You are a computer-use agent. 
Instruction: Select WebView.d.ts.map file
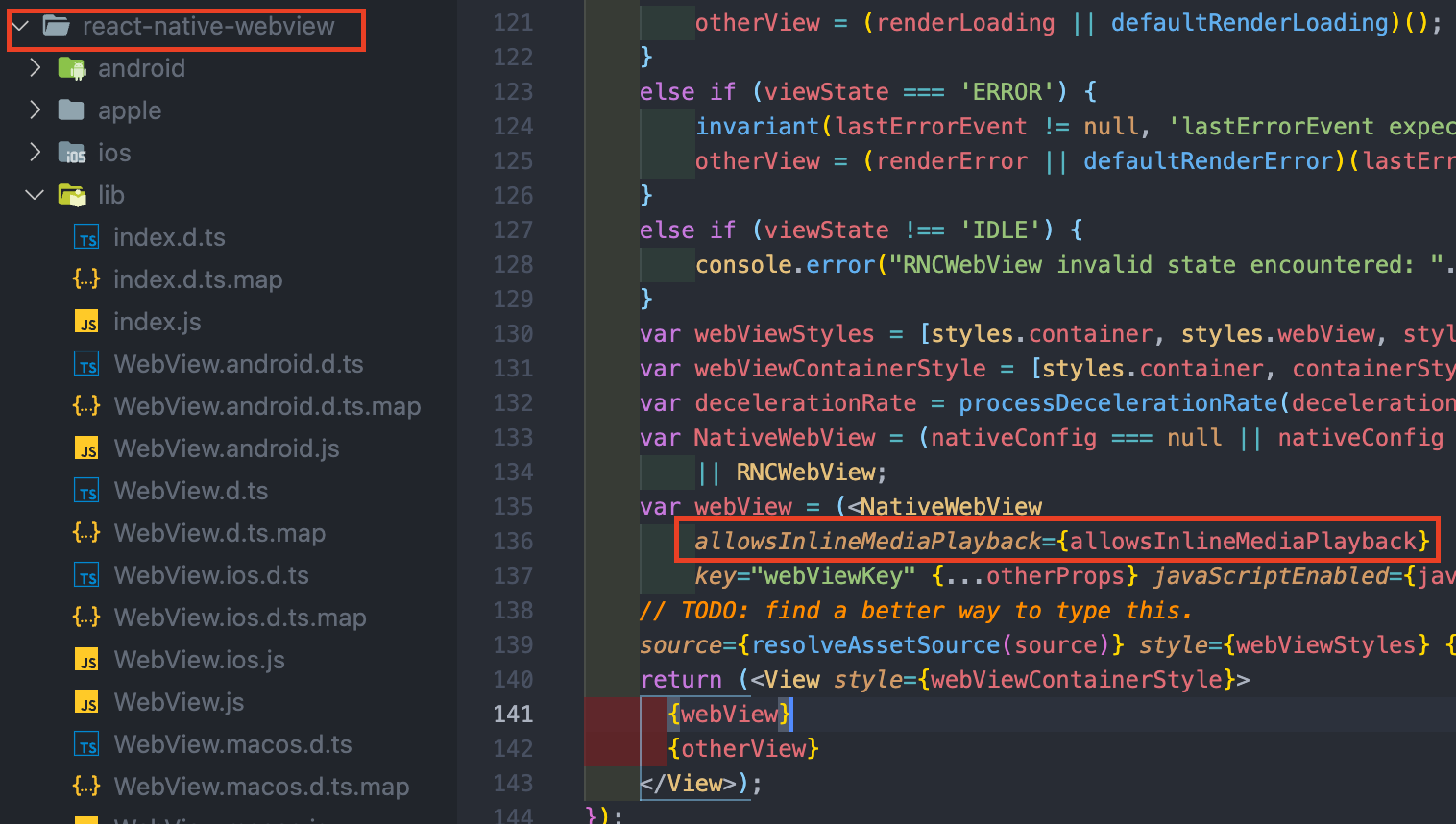coord(220,533)
